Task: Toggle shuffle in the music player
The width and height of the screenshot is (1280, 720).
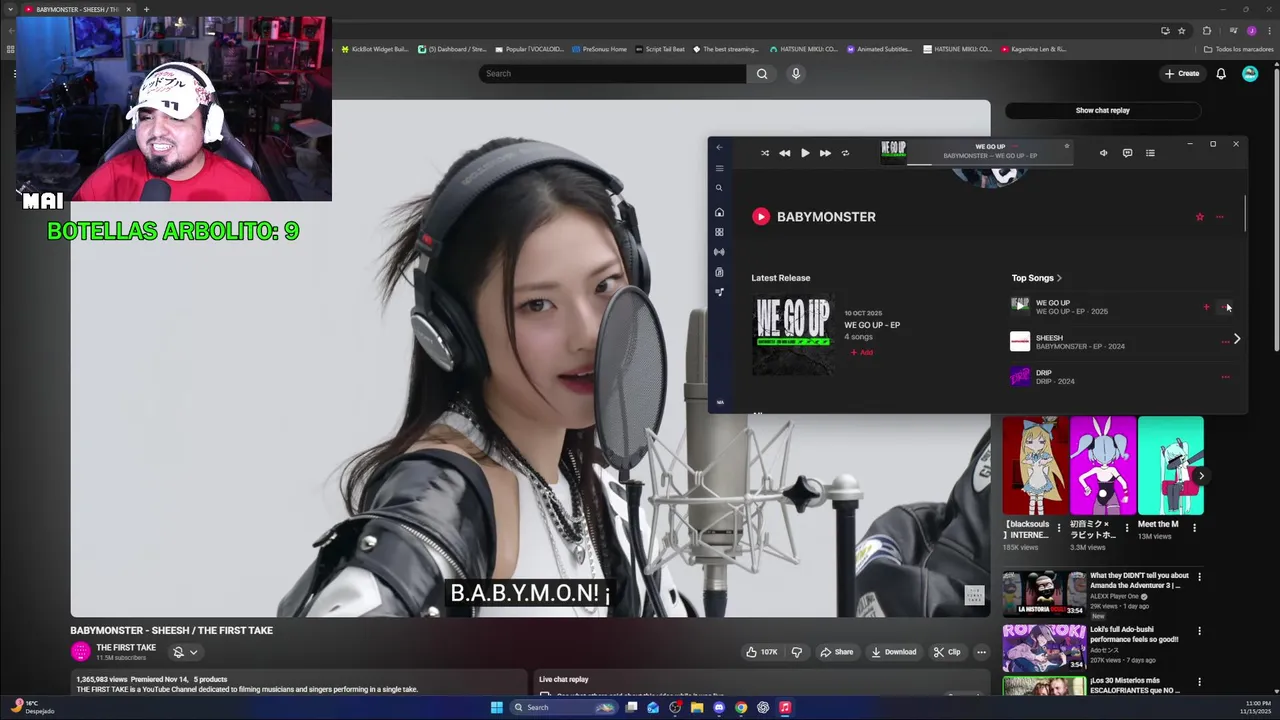Action: (x=765, y=153)
